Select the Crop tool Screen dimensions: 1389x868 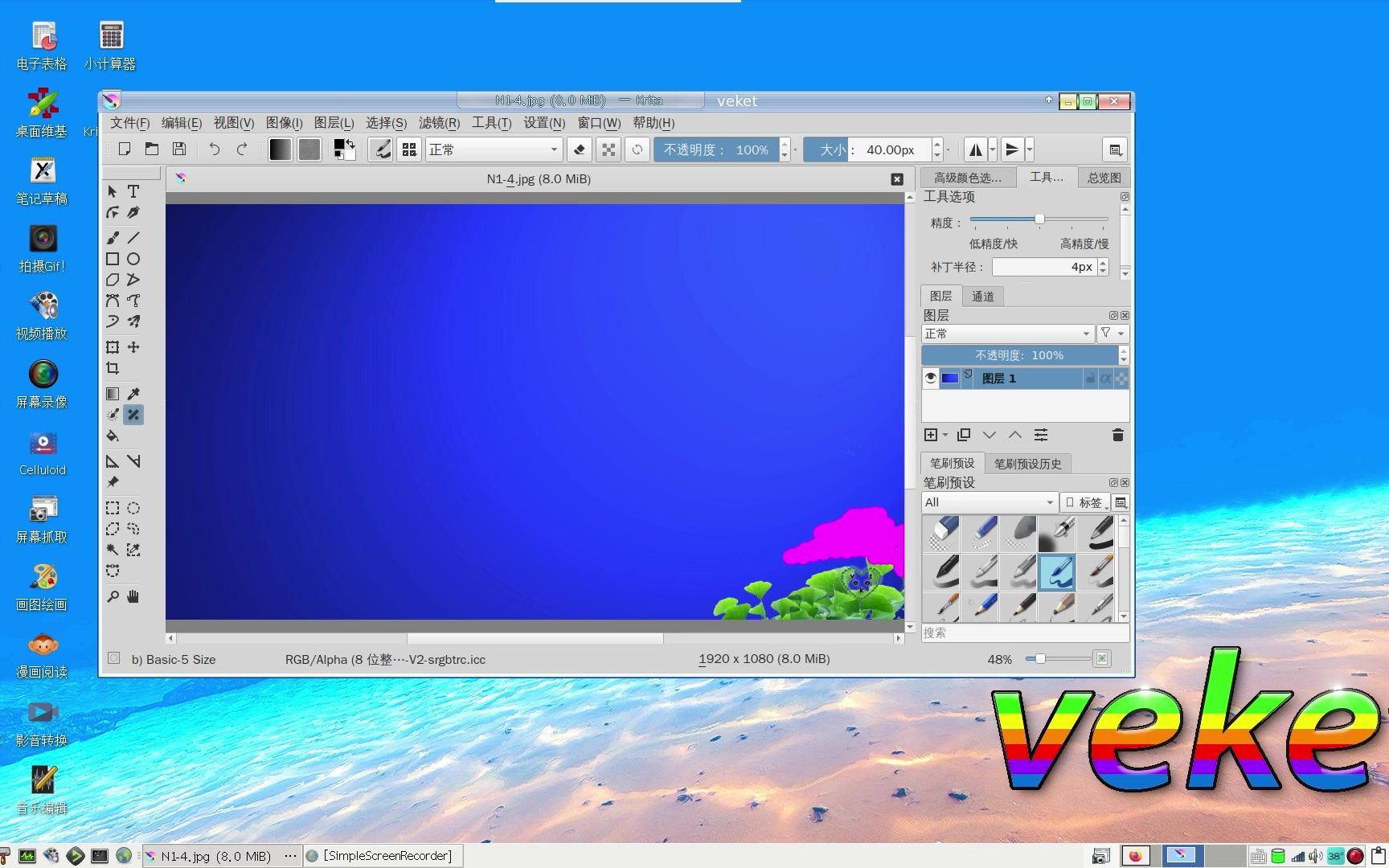[x=113, y=368]
